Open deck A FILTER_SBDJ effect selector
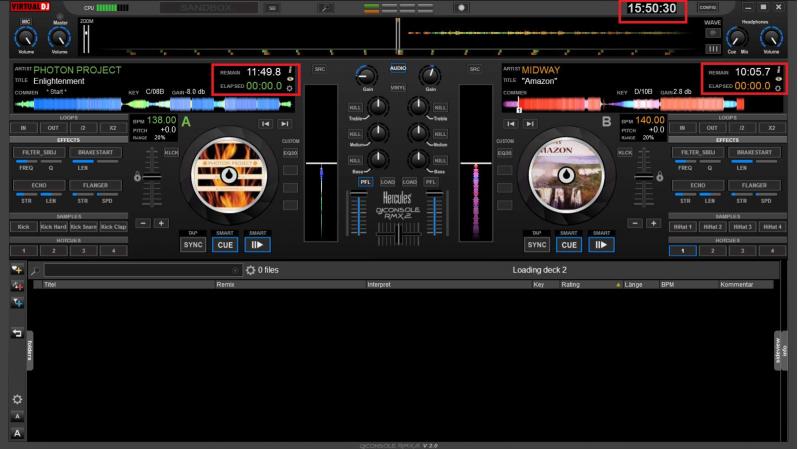This screenshot has height=449, width=800. tap(39, 152)
